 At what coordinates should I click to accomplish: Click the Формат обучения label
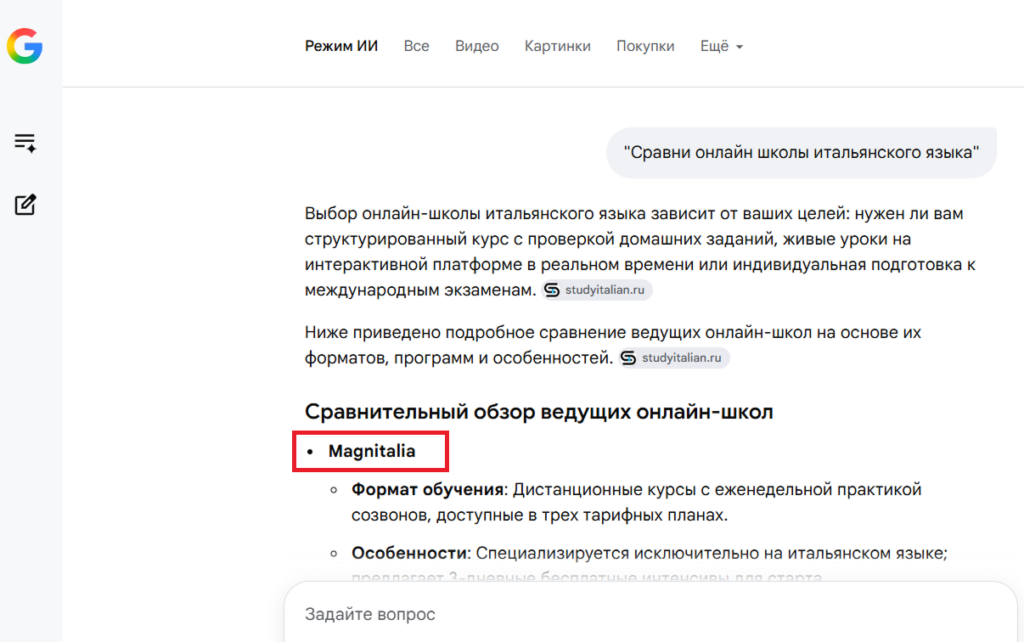tap(427, 489)
